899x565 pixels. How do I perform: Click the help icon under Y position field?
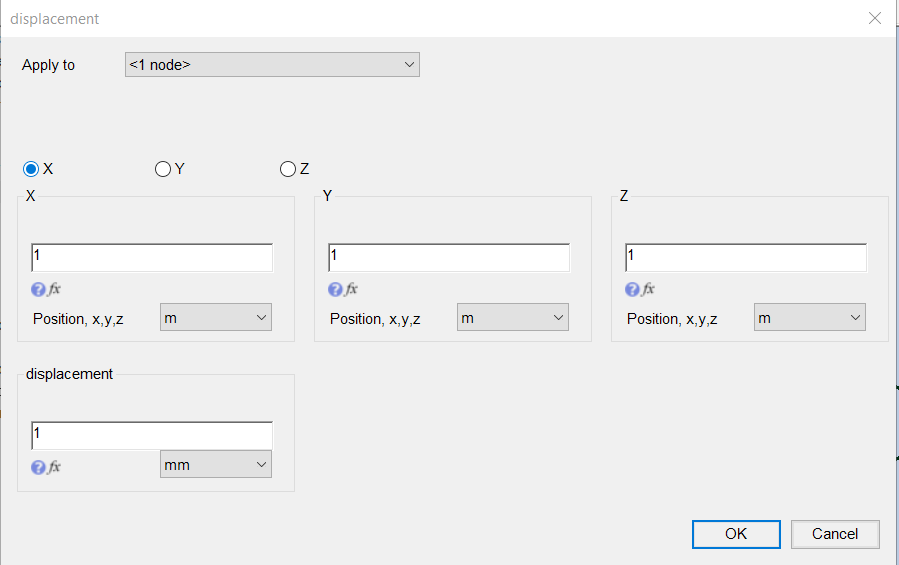point(335,290)
